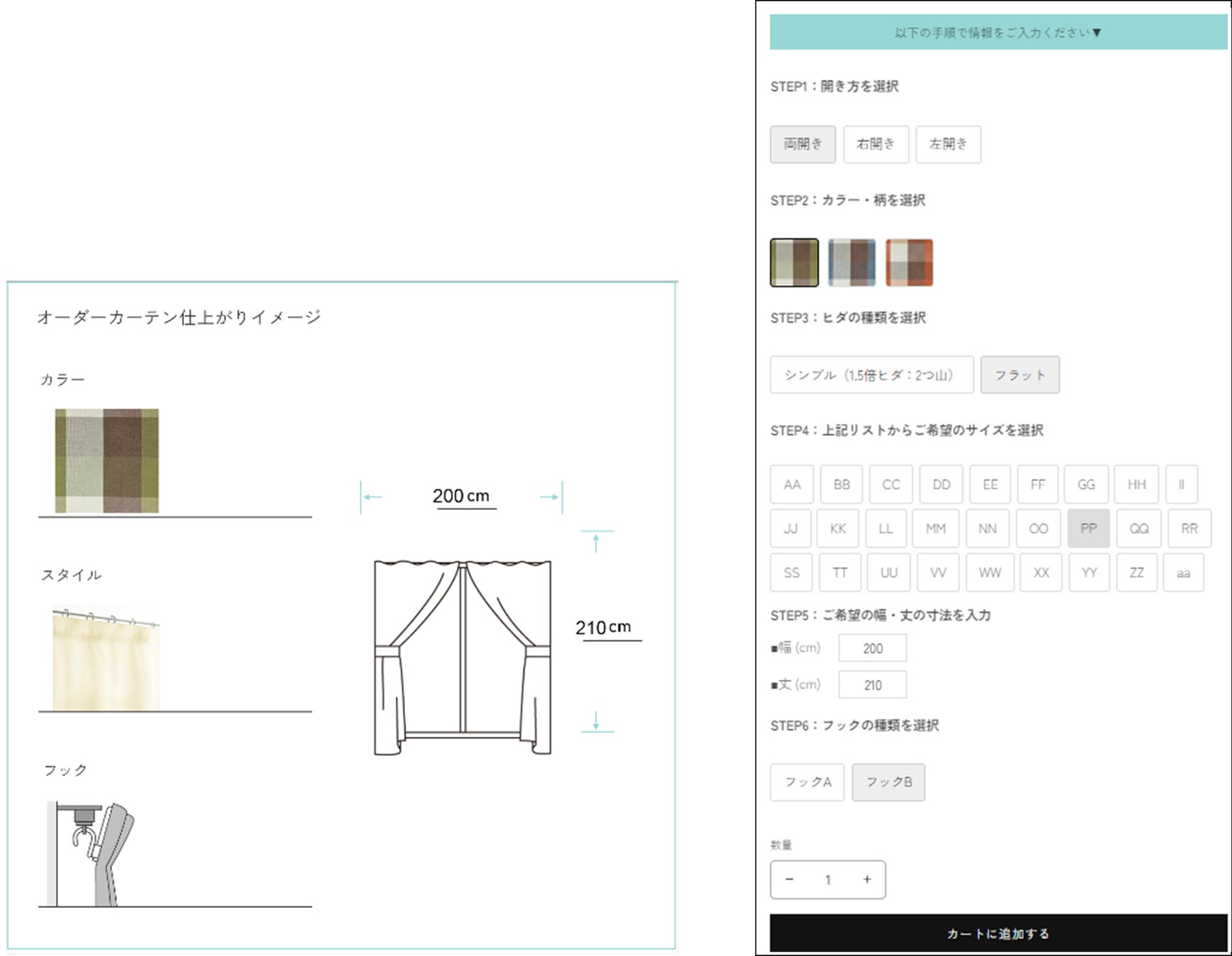The height and width of the screenshot is (956, 1232).
Task: Choose the blue-brown check pattern swatch
Action: (852, 263)
